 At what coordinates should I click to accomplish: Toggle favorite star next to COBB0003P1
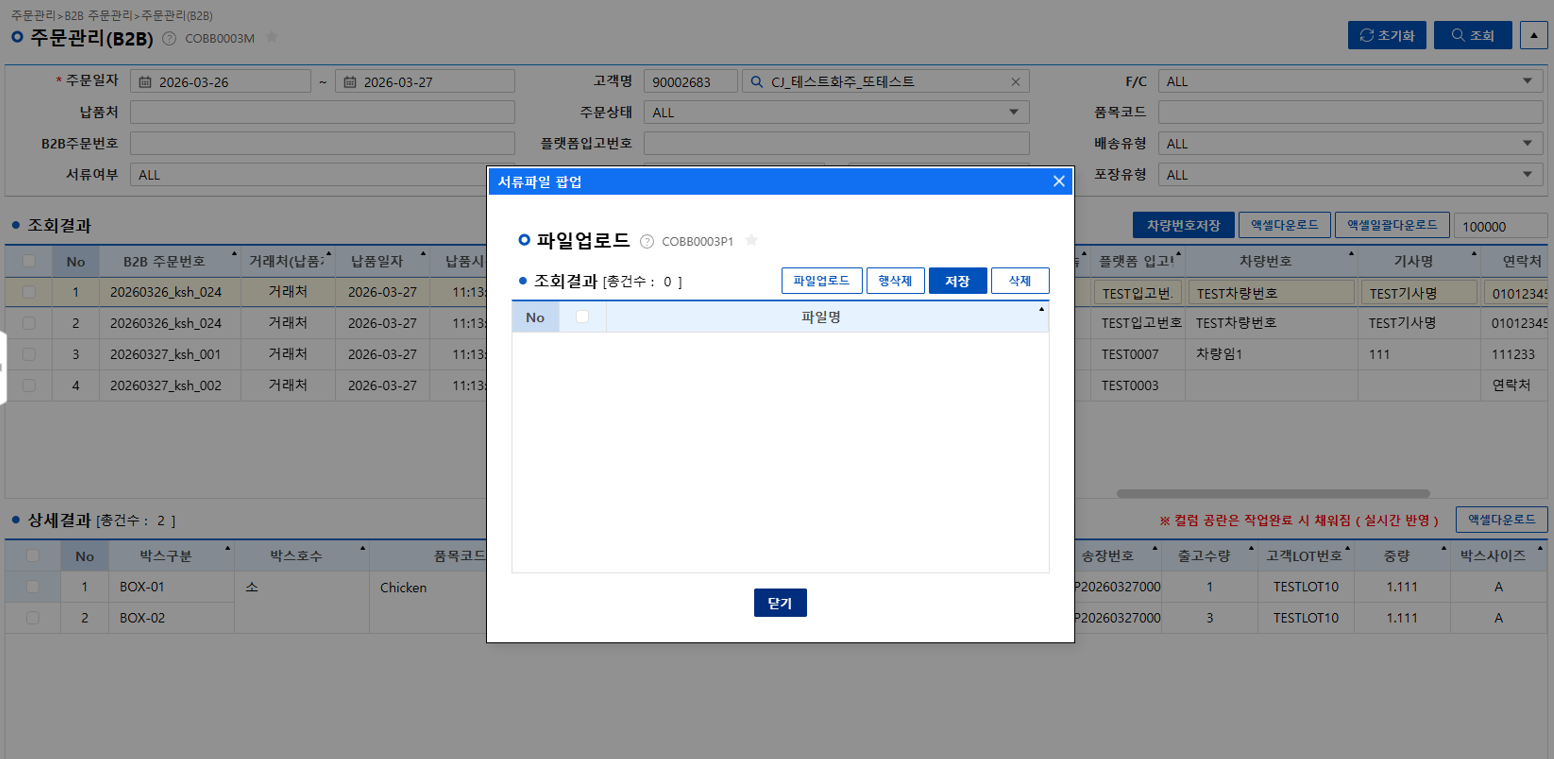751,240
